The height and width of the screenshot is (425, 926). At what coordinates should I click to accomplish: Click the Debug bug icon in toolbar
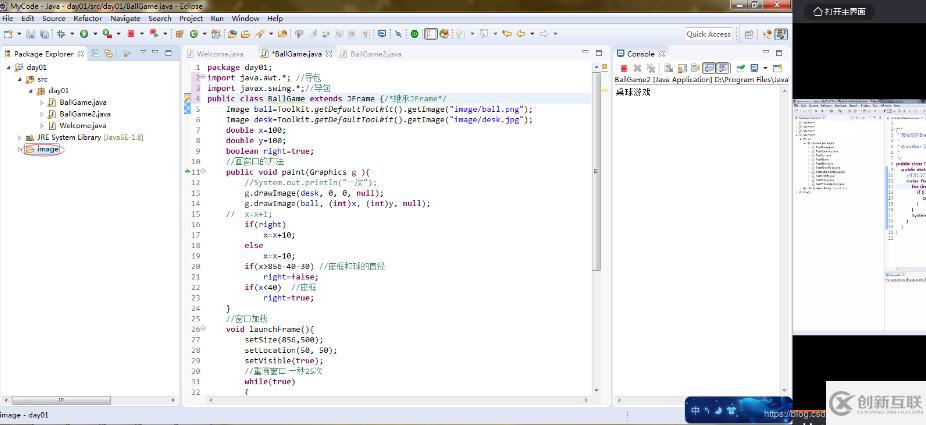63,34
